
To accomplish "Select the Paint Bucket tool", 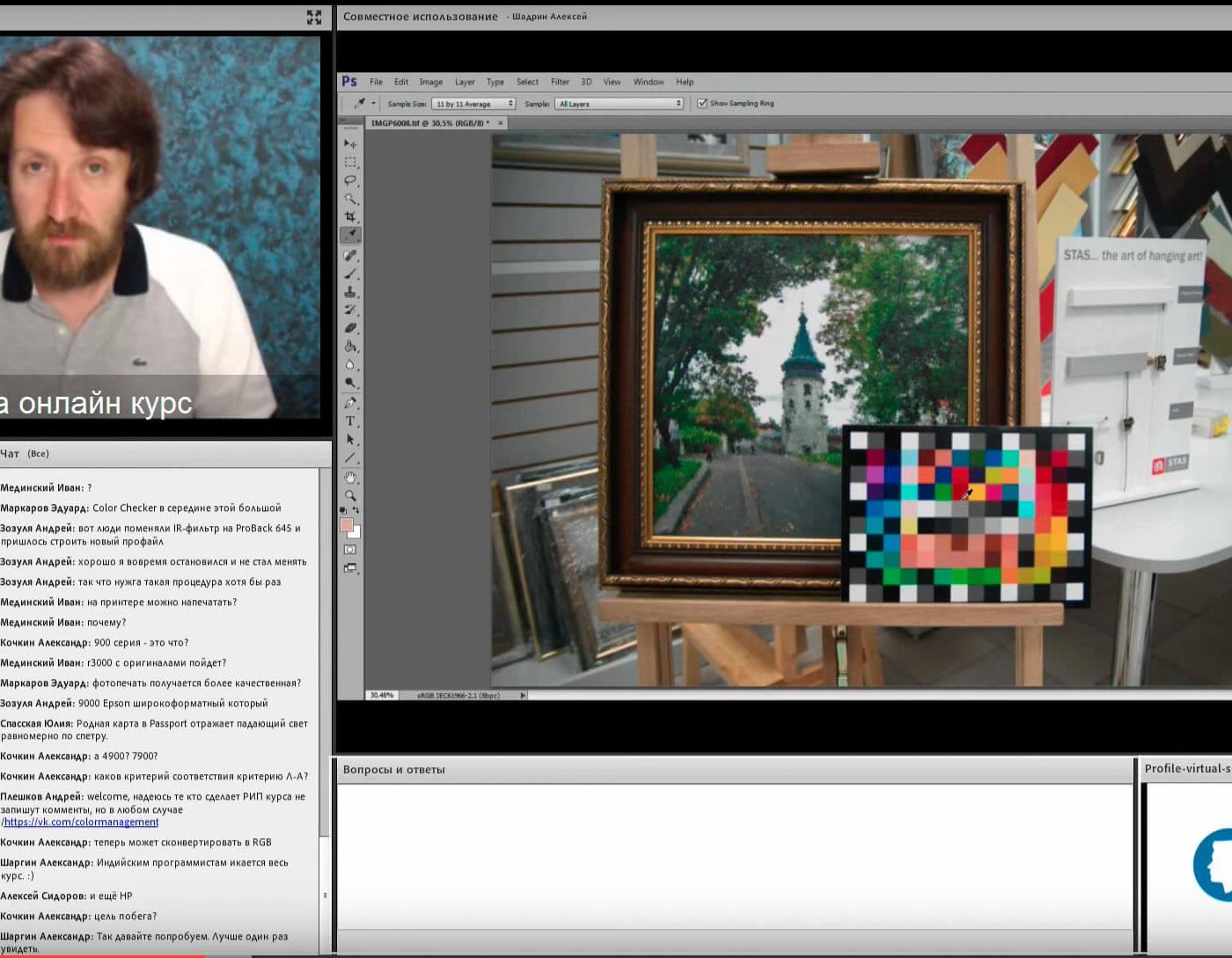I will coord(350,347).
